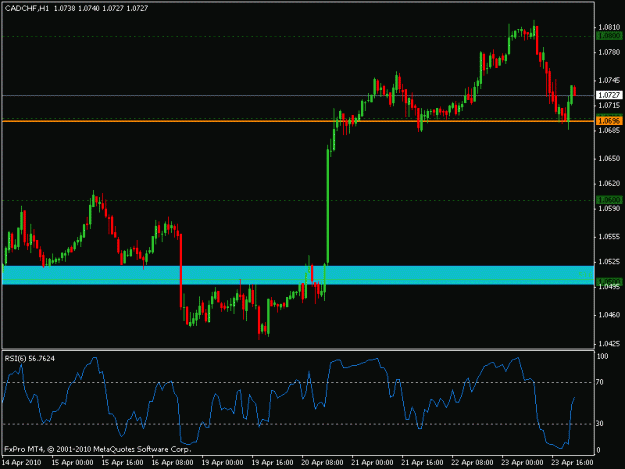Select the 19 Apr 00:00 time label
This screenshot has height=469, width=625.
pyautogui.click(x=222, y=462)
